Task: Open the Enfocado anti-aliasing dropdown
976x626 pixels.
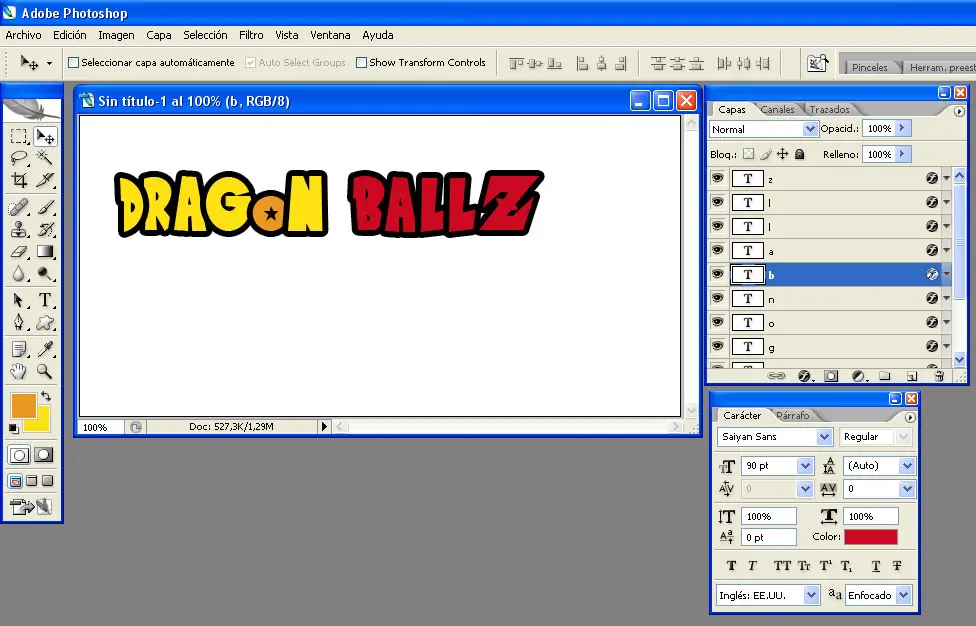Action: 904,596
